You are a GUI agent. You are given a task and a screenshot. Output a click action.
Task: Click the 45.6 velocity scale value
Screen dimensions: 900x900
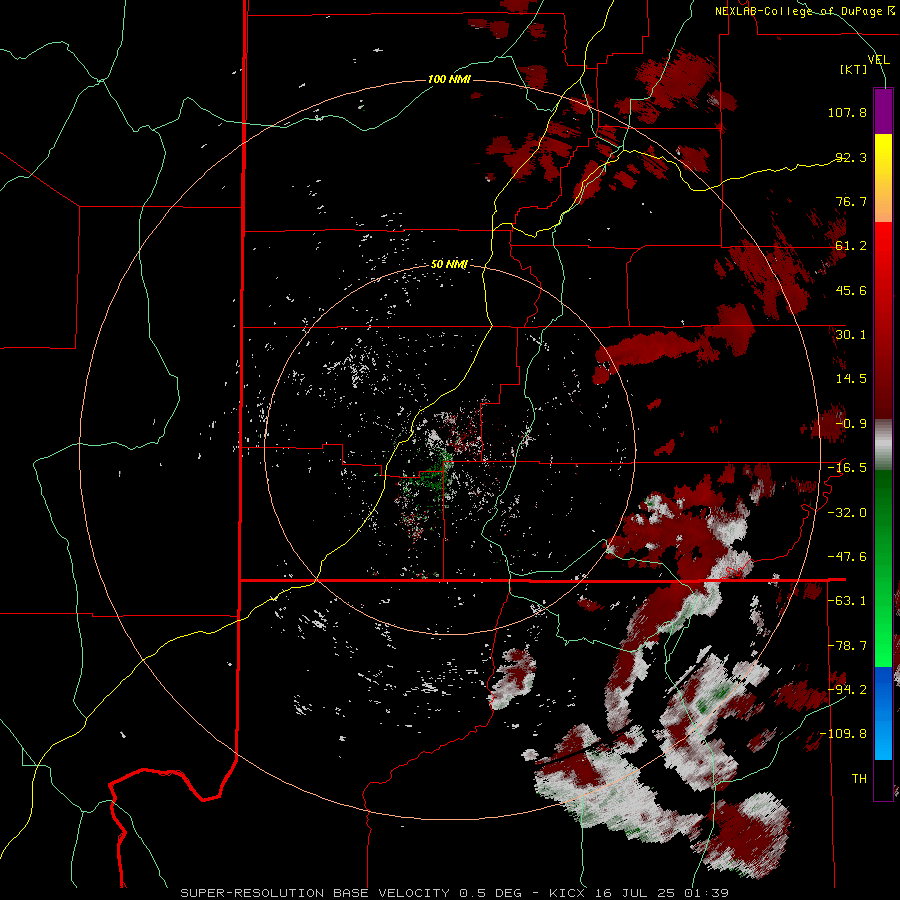click(851, 290)
